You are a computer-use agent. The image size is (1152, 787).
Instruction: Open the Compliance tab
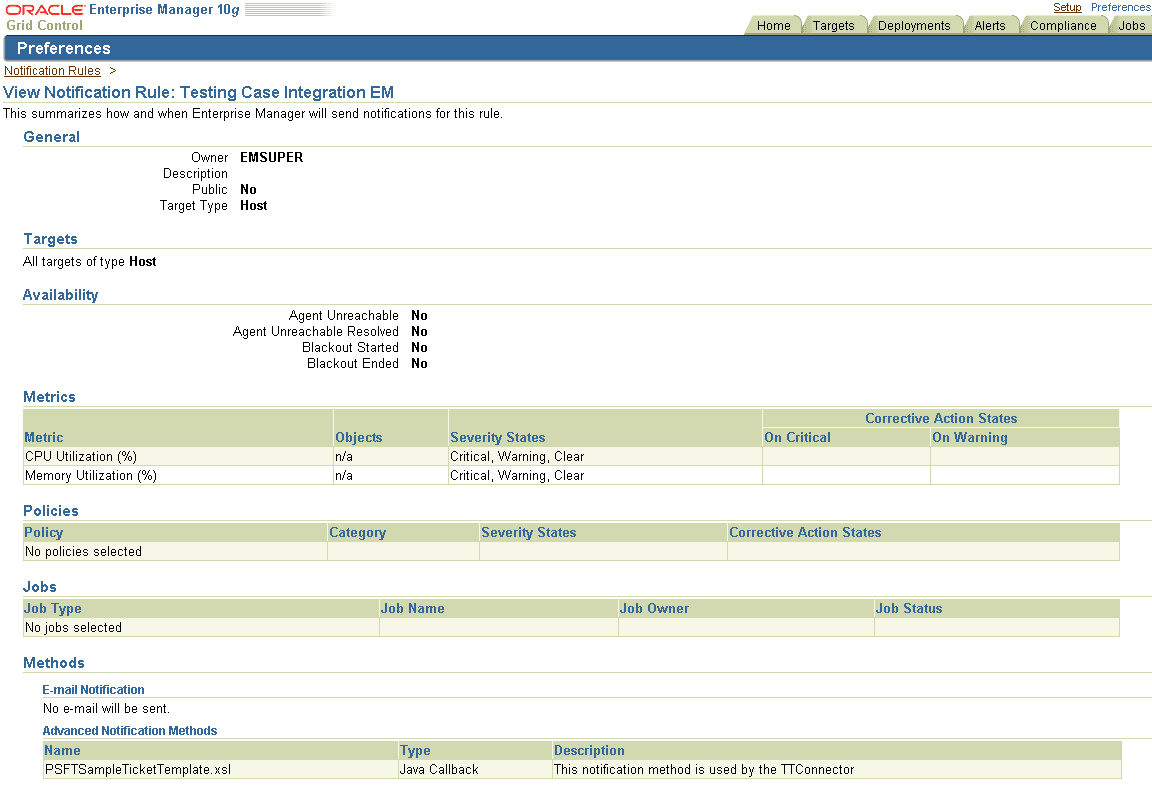tap(1064, 25)
